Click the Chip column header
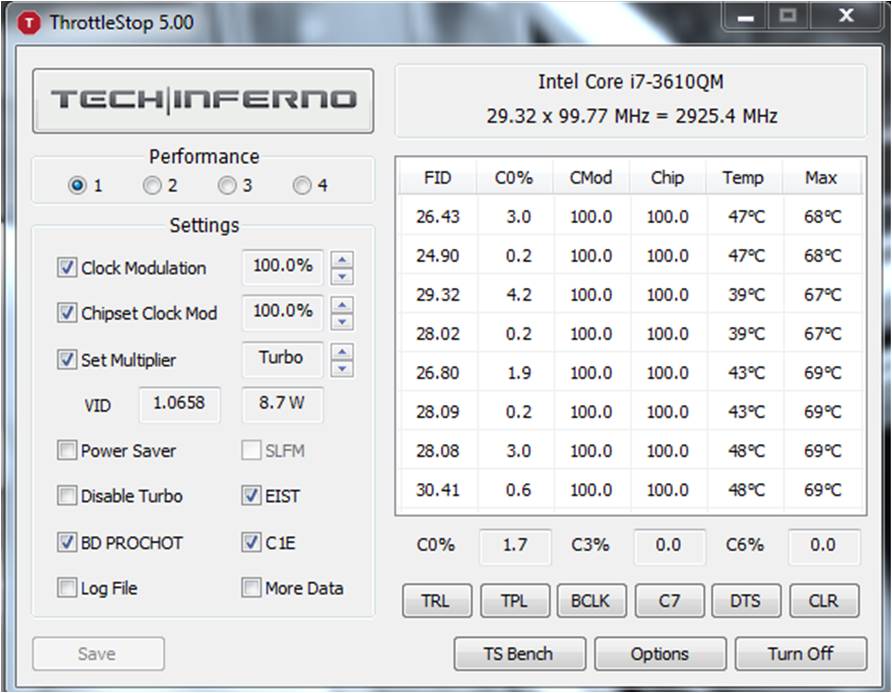The height and width of the screenshot is (693, 892). point(668,178)
